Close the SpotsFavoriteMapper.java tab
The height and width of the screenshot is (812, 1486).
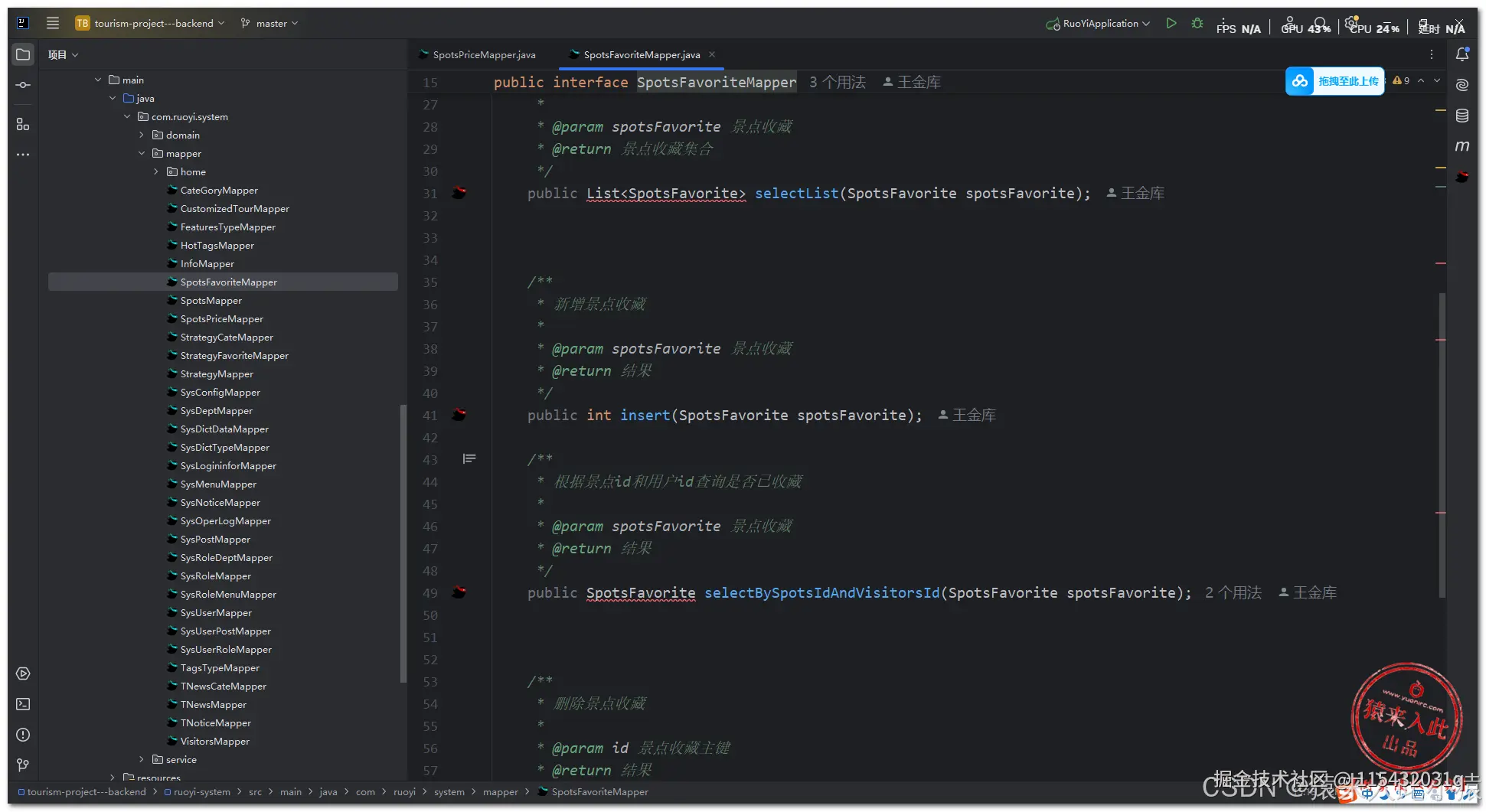tap(712, 54)
